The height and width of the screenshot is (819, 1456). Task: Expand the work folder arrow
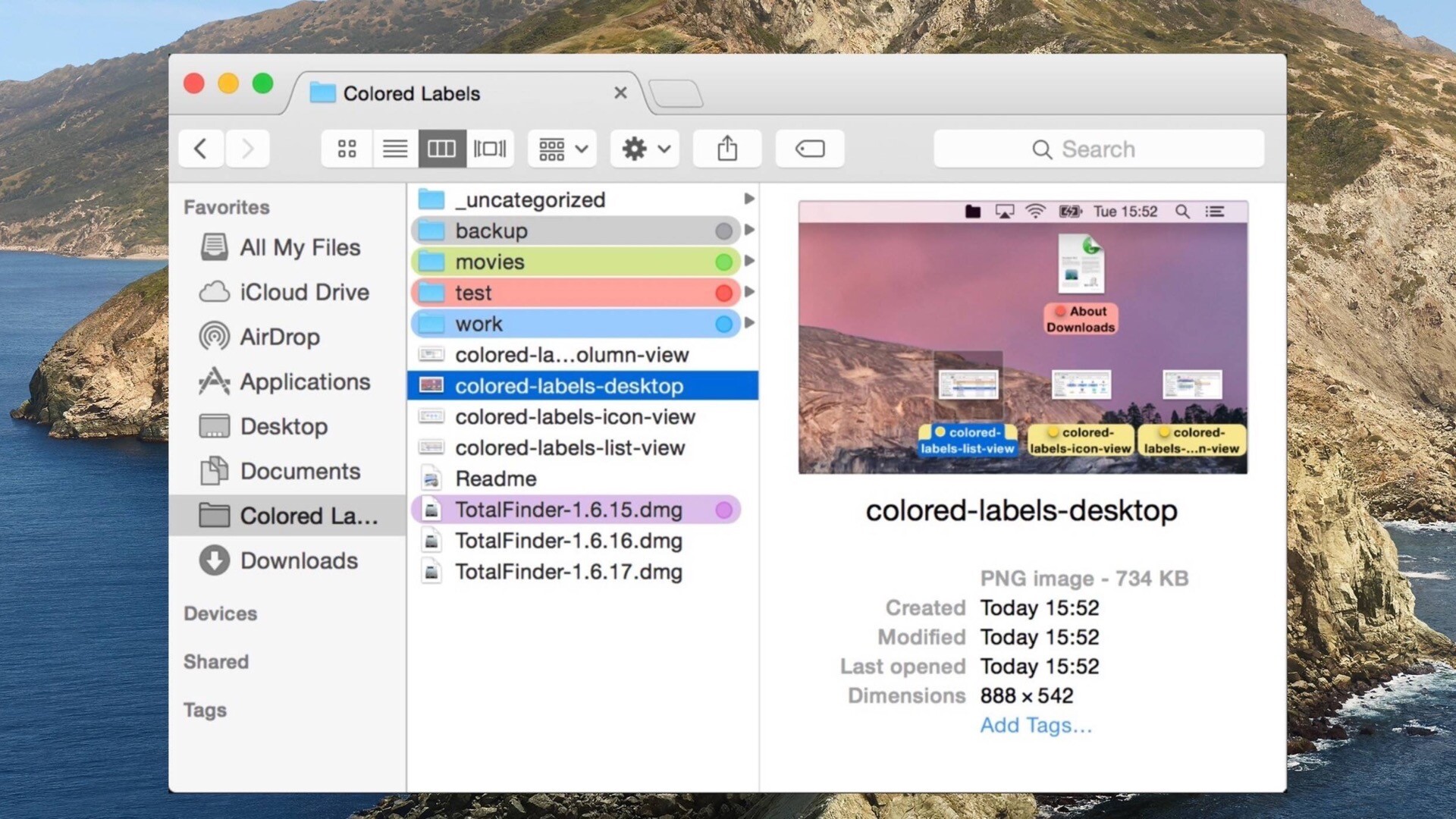tap(749, 323)
